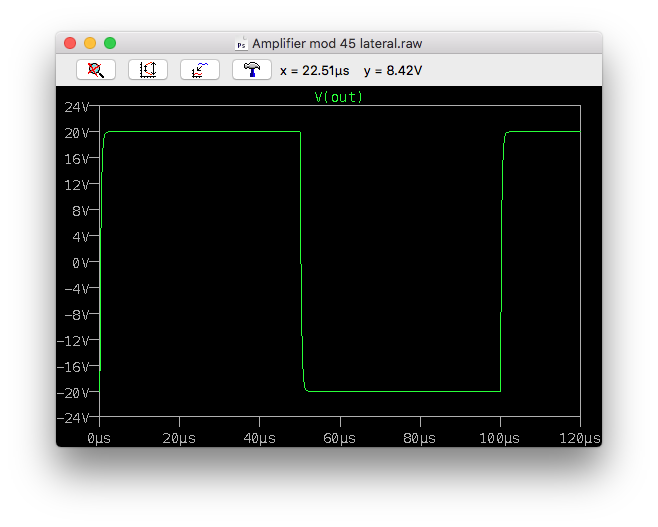Click the 12V vertical axis label
Image resolution: width=658 pixels, height=527 pixels.
tap(77, 185)
